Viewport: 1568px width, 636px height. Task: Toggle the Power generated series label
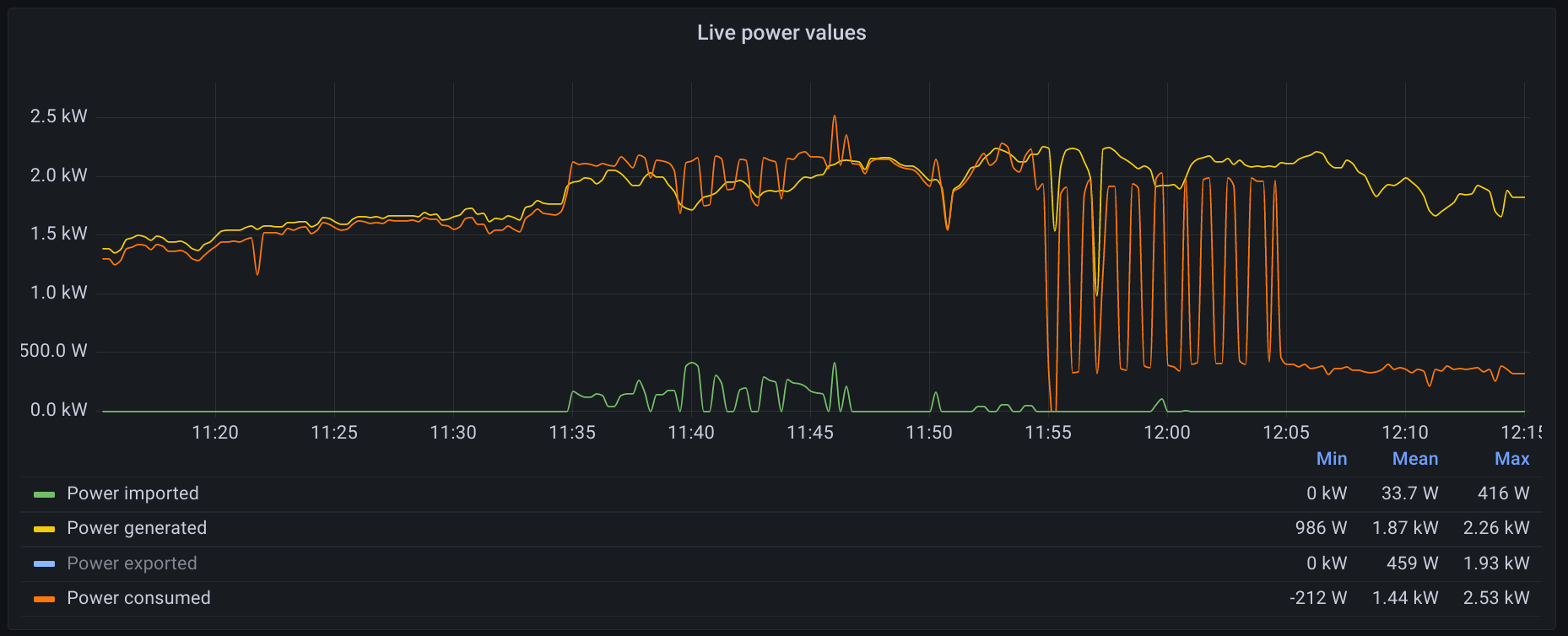[x=137, y=528]
